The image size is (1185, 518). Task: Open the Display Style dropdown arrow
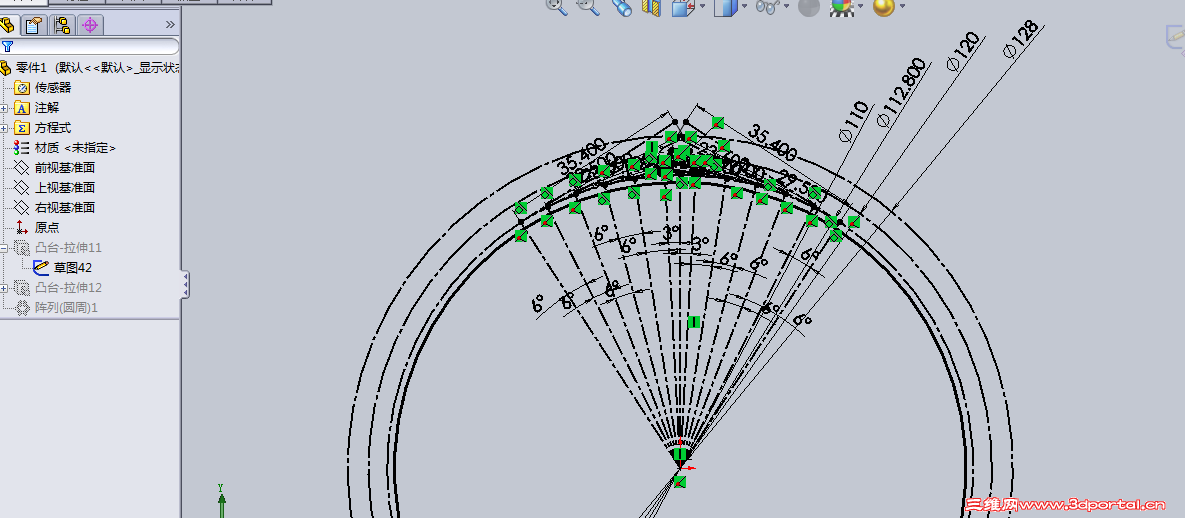744,7
